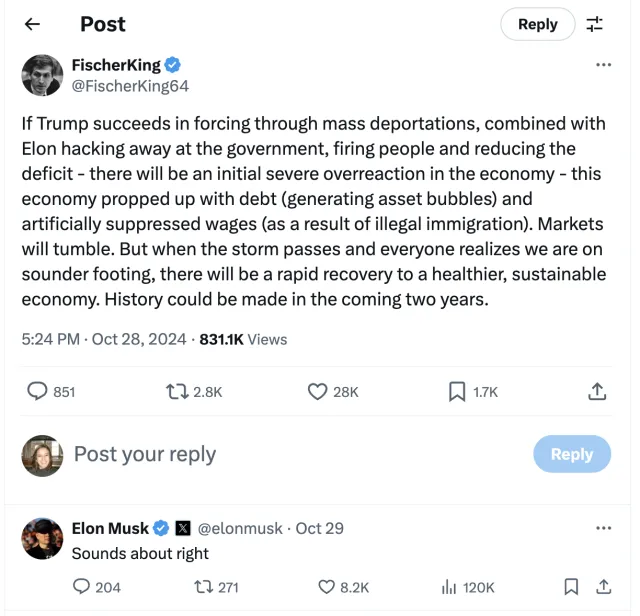640x616 pixels.
Task: Click the blue Reply submit button
Action: click(x=571, y=454)
